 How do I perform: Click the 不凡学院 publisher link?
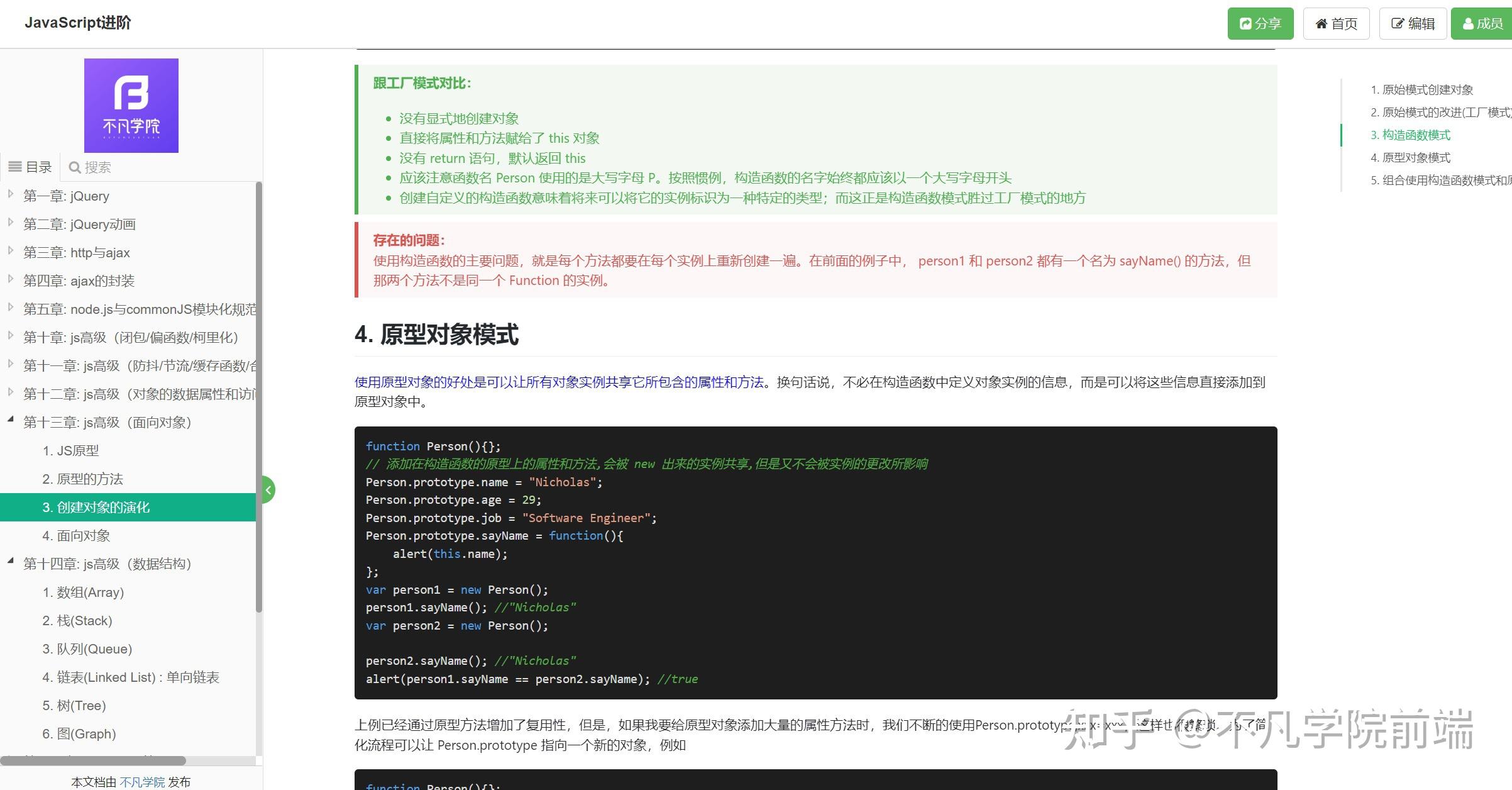tap(142, 782)
